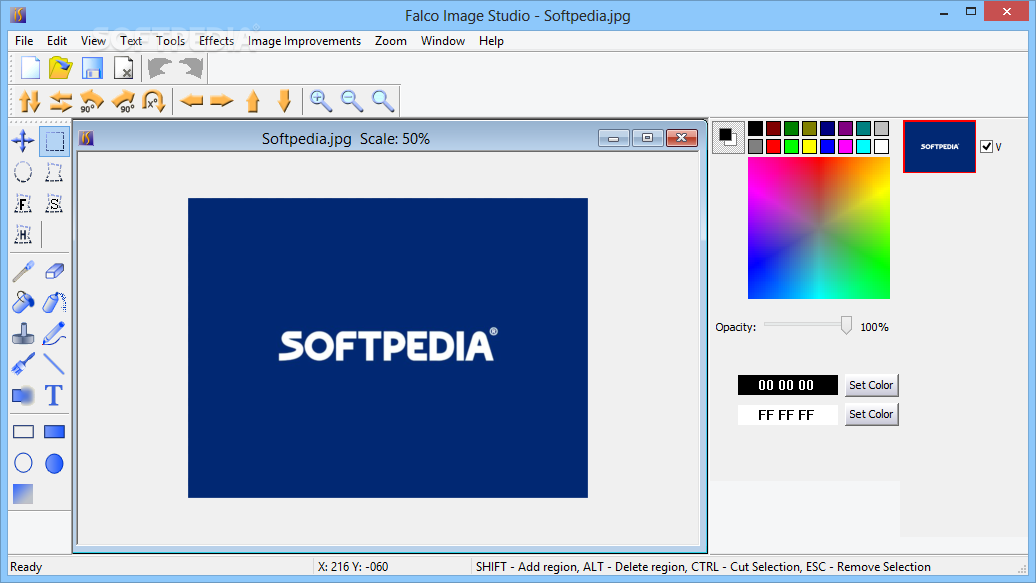The image size is (1036, 583).
Task: Flip the image horizontally
Action: (x=61, y=101)
